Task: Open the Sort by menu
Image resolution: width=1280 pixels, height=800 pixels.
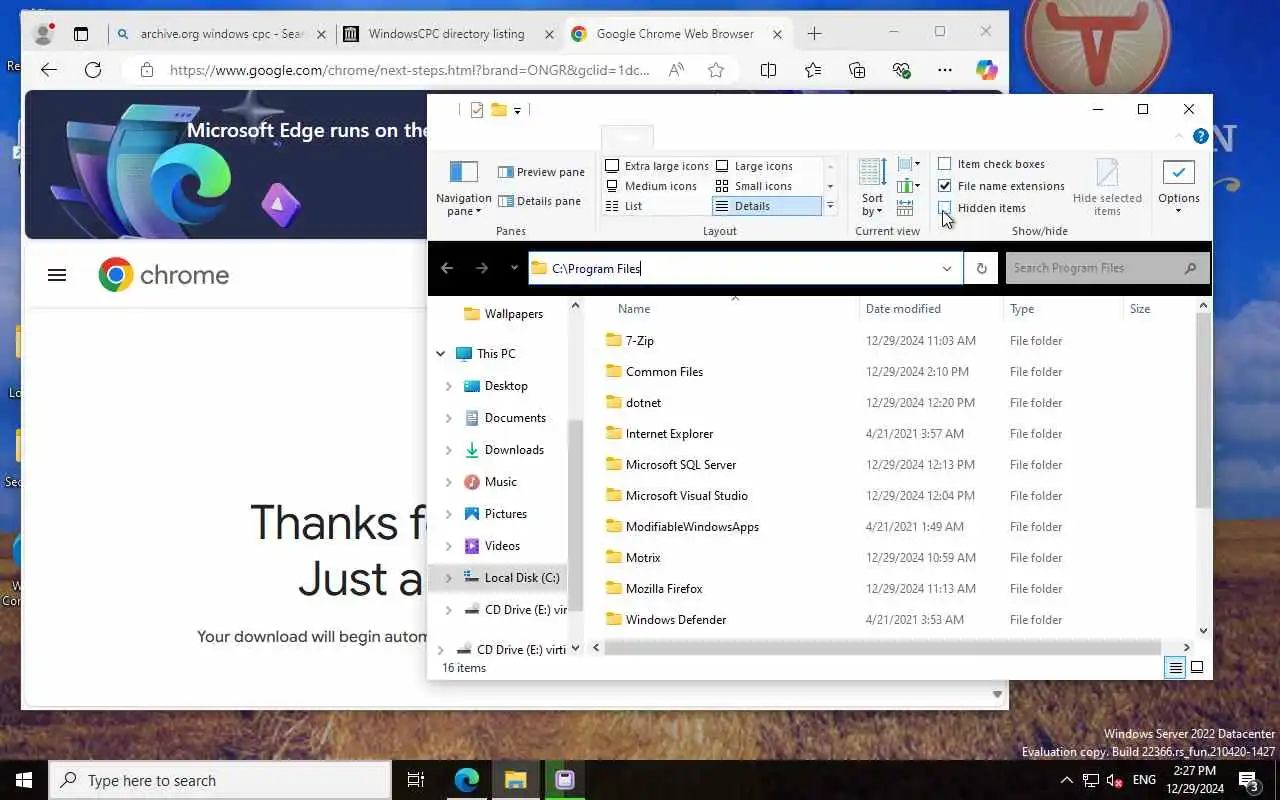Action: (872, 187)
